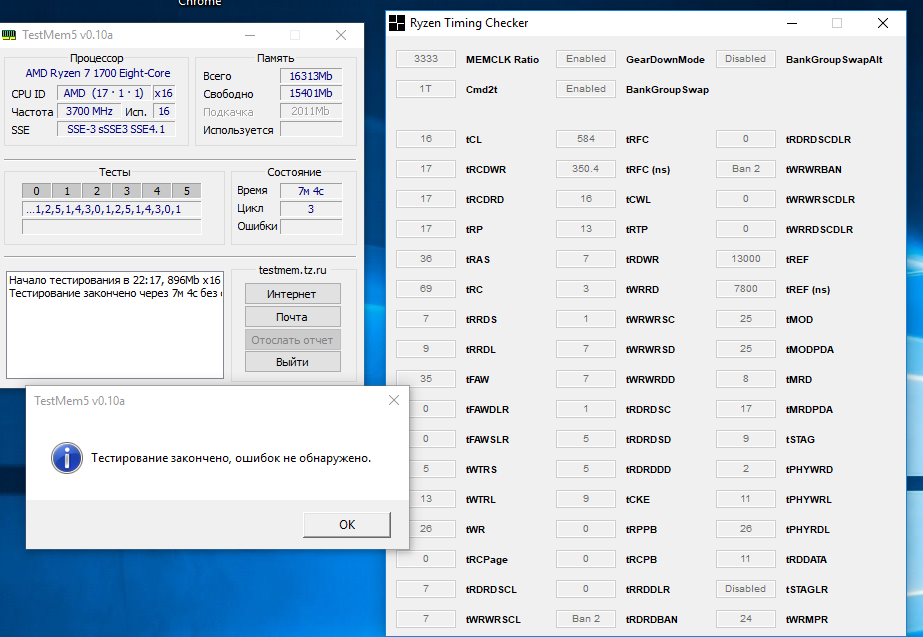Click the tRFC (ns) value 350.4
923x637 pixels.
coord(586,169)
